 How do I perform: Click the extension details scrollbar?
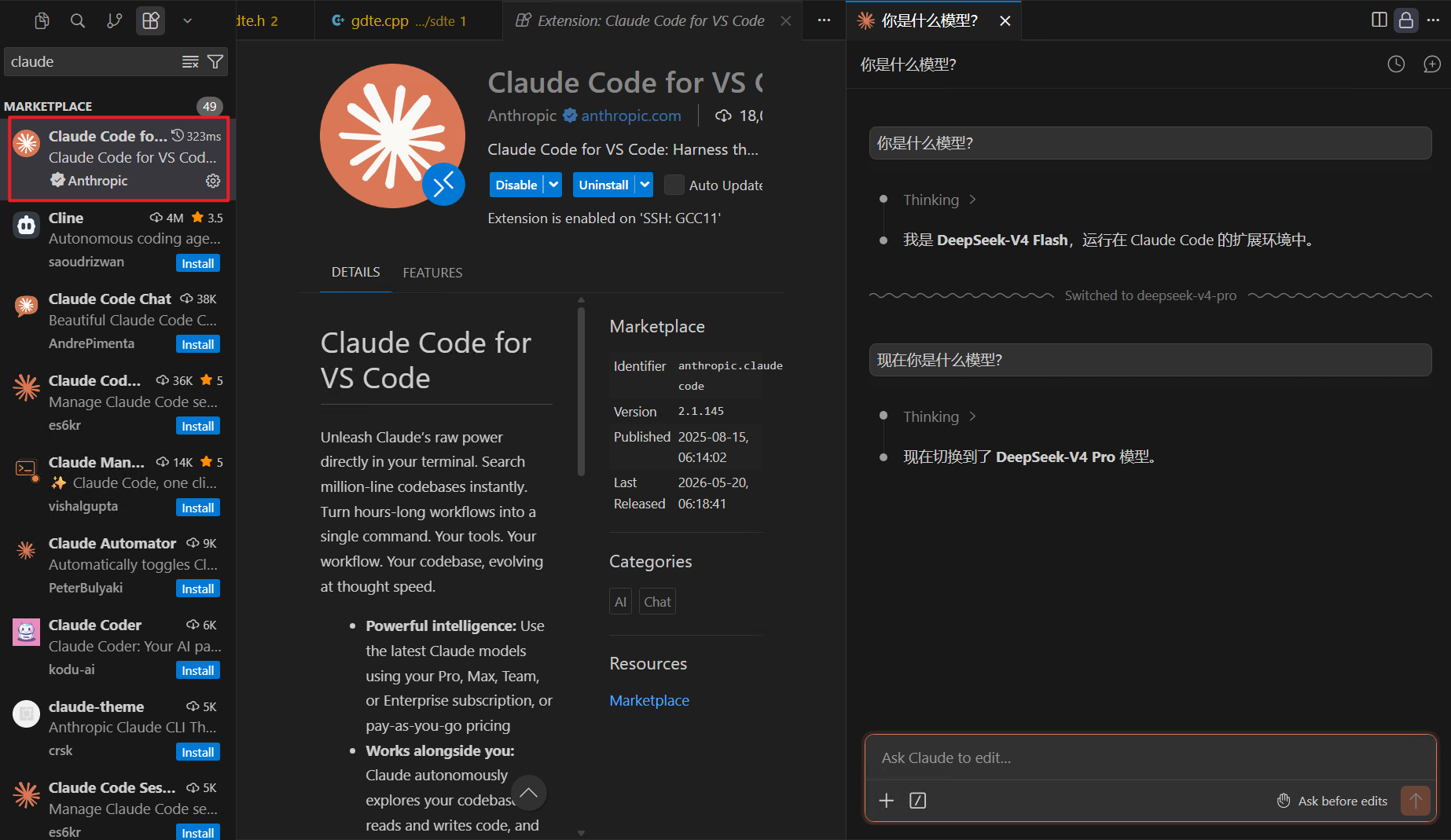[582, 391]
